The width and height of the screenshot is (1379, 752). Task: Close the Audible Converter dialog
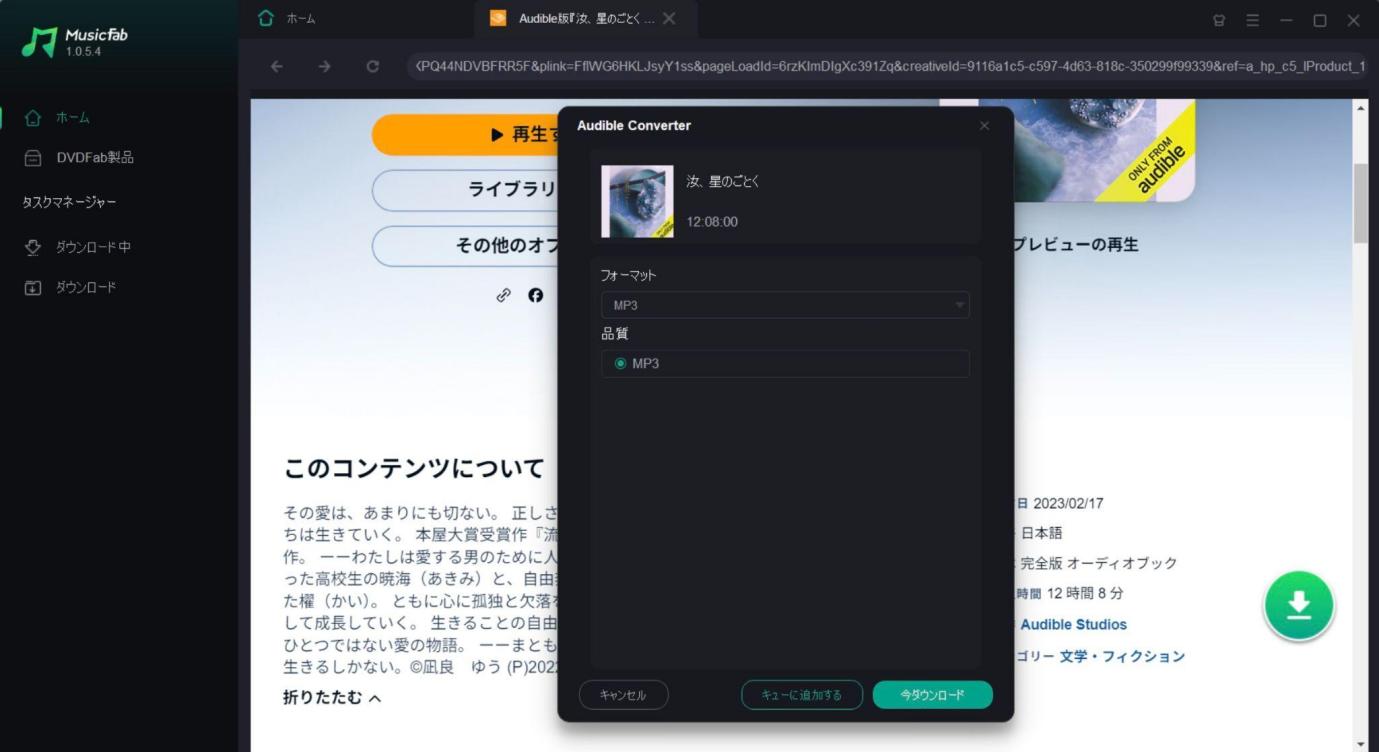(984, 125)
